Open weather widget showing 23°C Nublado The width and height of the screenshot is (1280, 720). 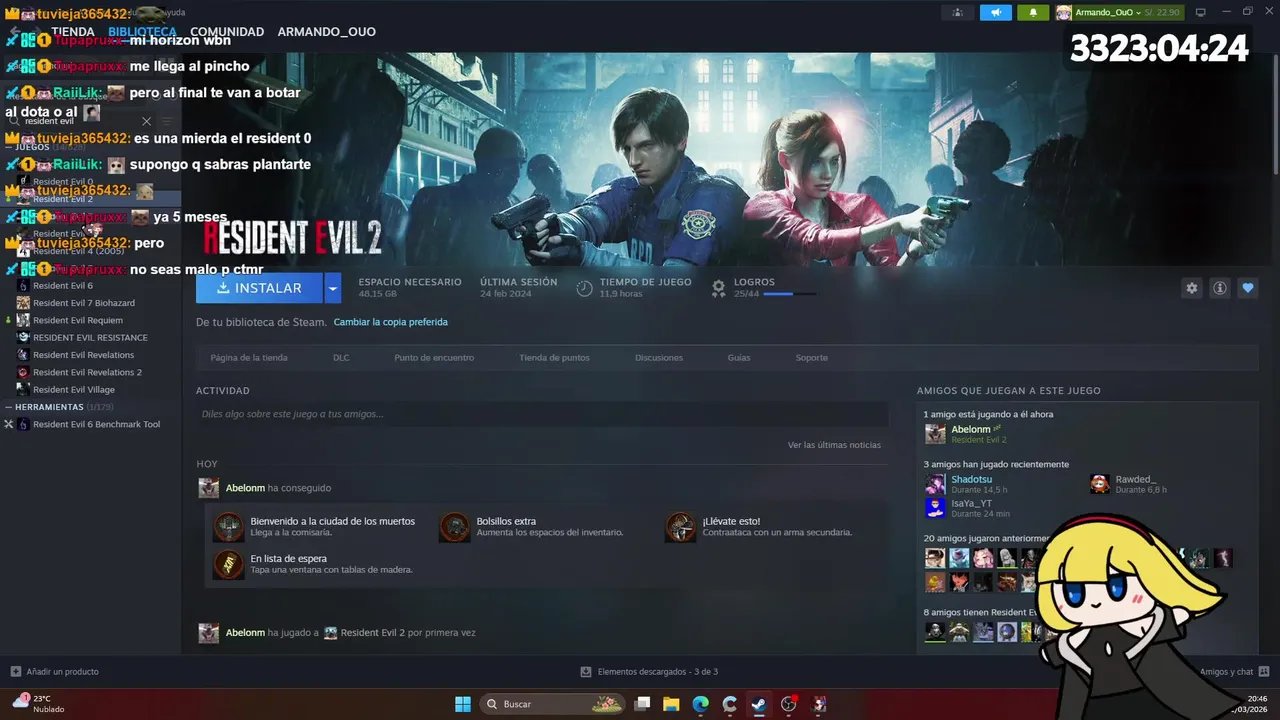pyautogui.click(x=38, y=704)
